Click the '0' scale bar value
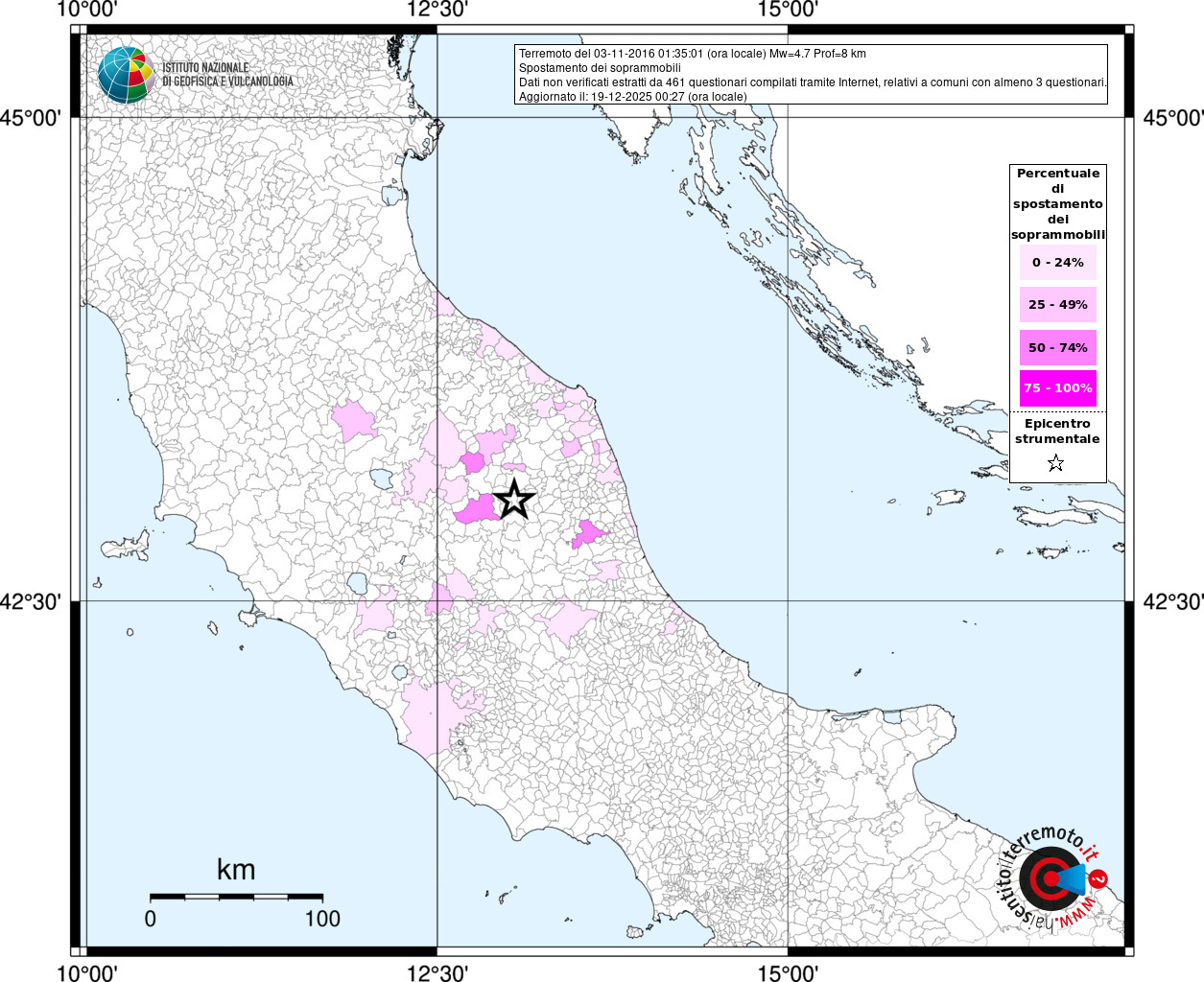Viewport: 1204px width, 982px height. tap(151, 919)
